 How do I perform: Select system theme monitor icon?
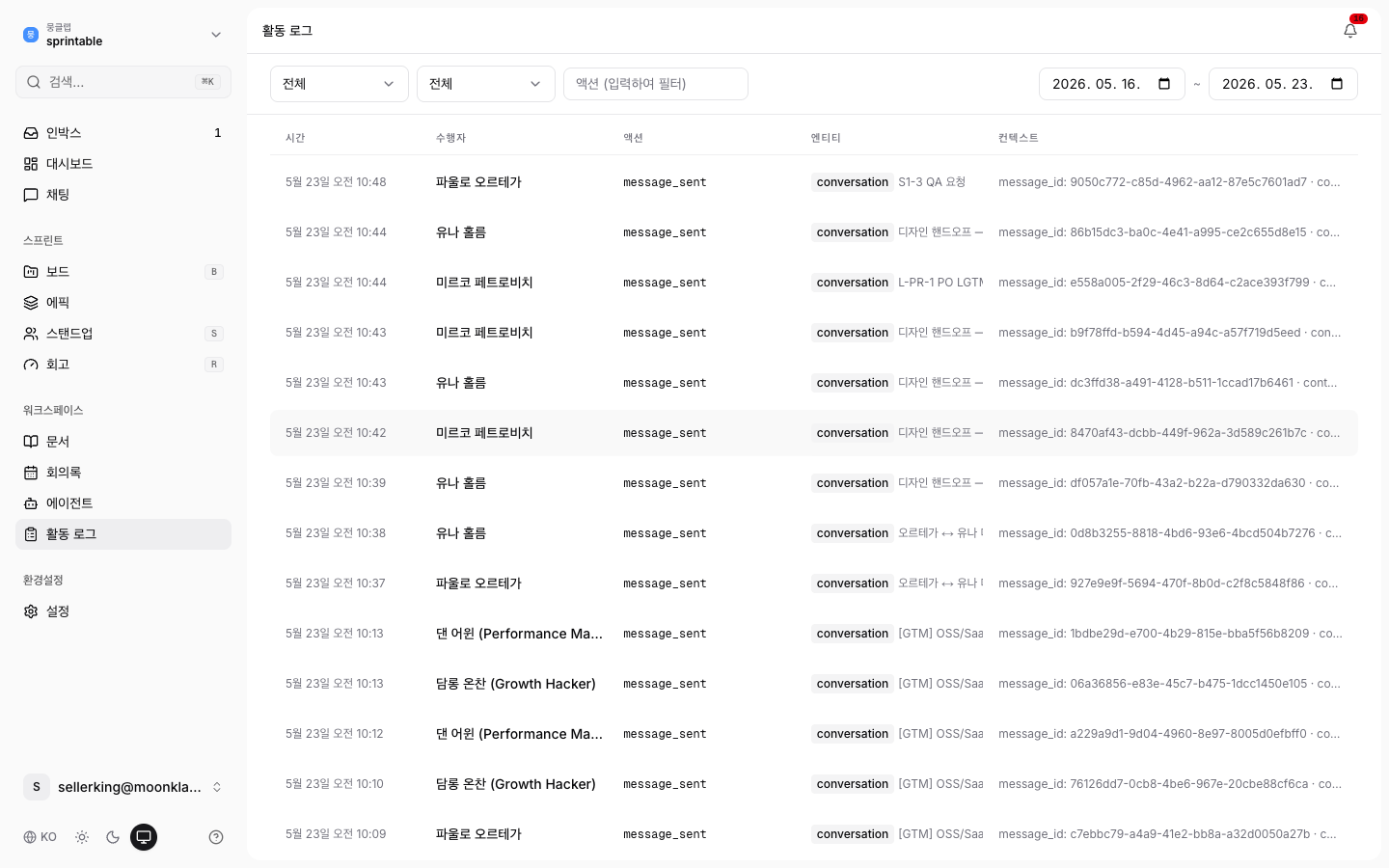pos(144,837)
